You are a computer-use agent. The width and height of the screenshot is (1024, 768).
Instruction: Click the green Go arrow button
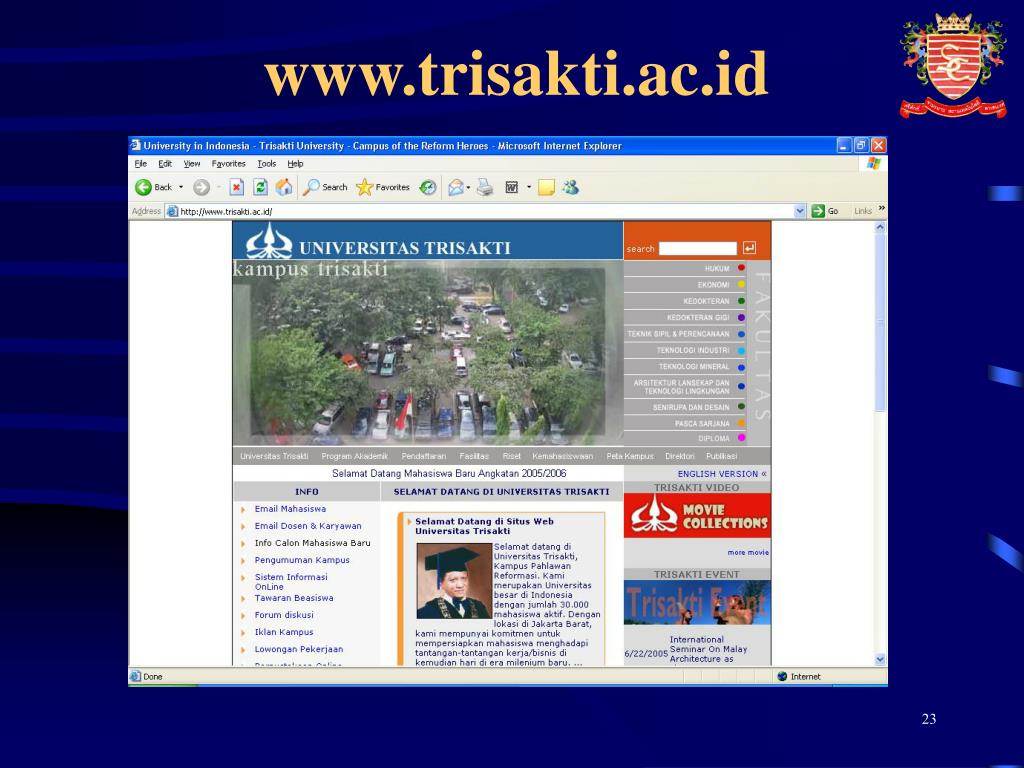[x=818, y=211]
